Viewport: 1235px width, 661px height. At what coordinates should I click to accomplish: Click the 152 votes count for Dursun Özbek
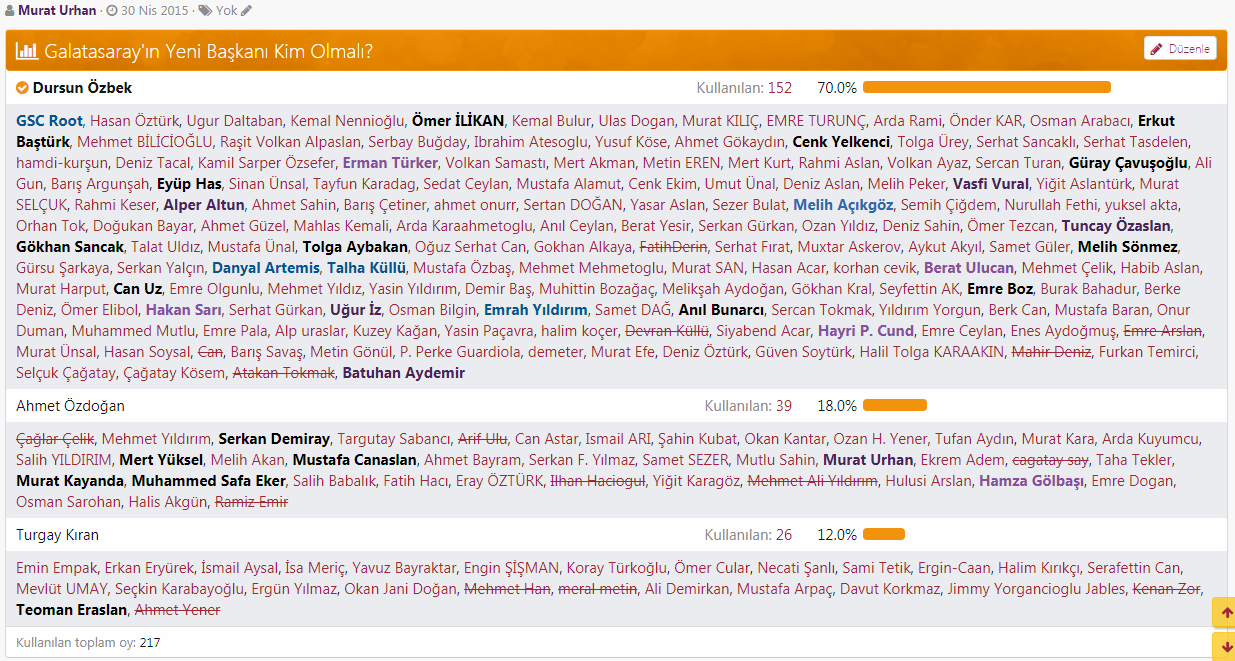(780, 88)
